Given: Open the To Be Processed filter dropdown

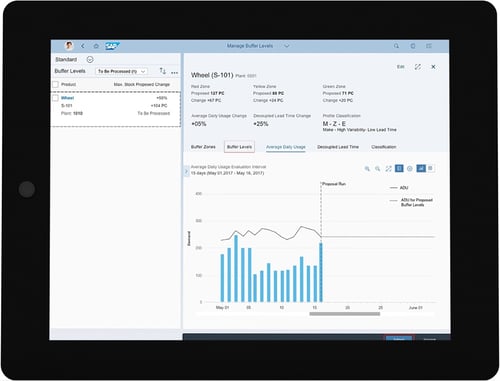Looking at the screenshot, I should [x=121, y=71].
